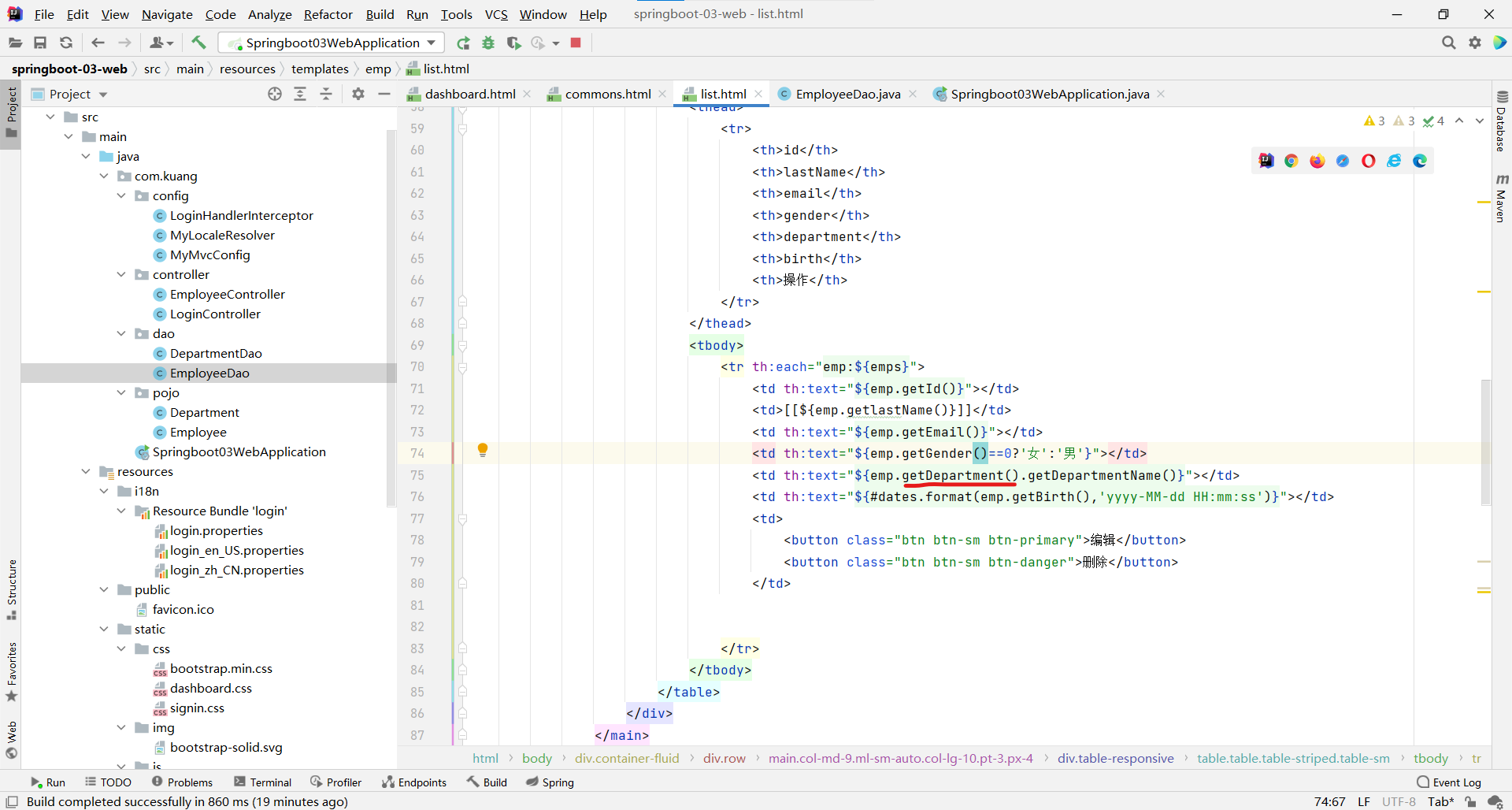Open the Structure side panel

tap(11, 589)
